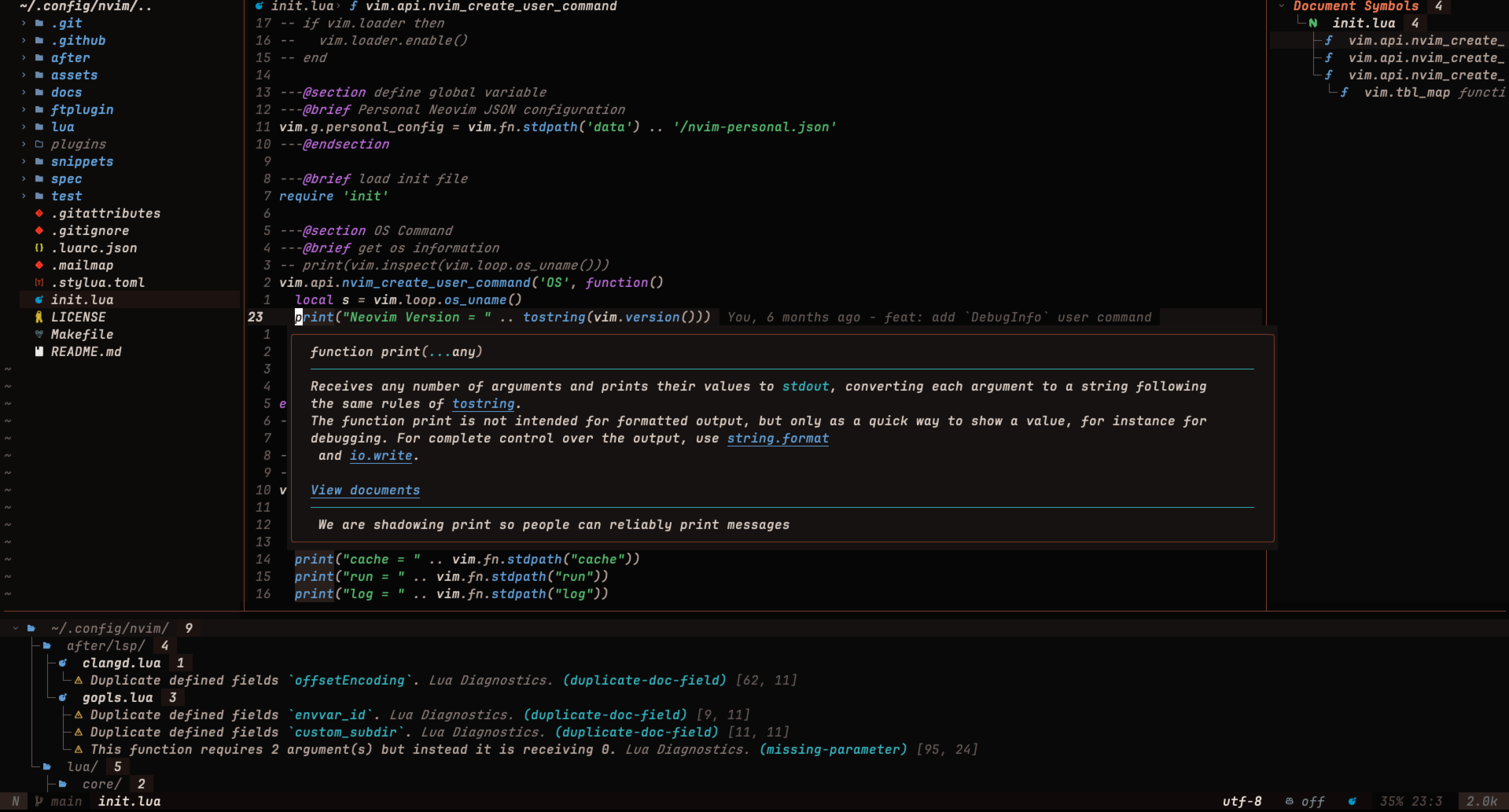Follow the stdout link in hover doc
The height and width of the screenshot is (812, 1509).
coord(806,387)
